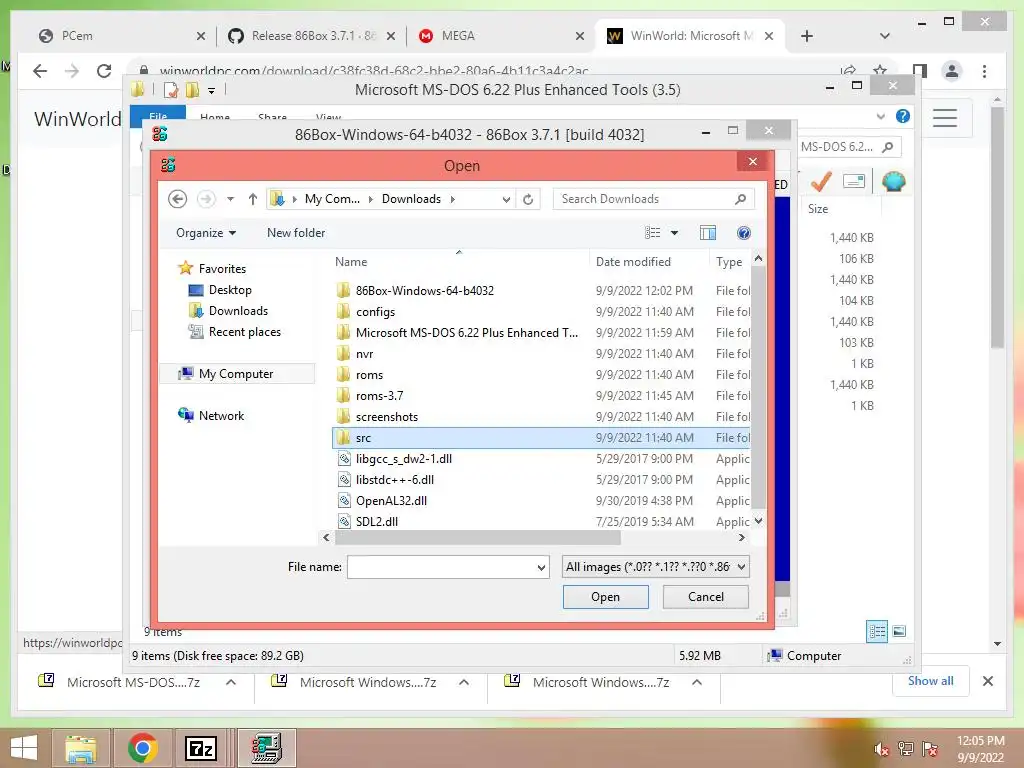
Task: Open the File tab in the Explorer window
Action: coord(158,116)
